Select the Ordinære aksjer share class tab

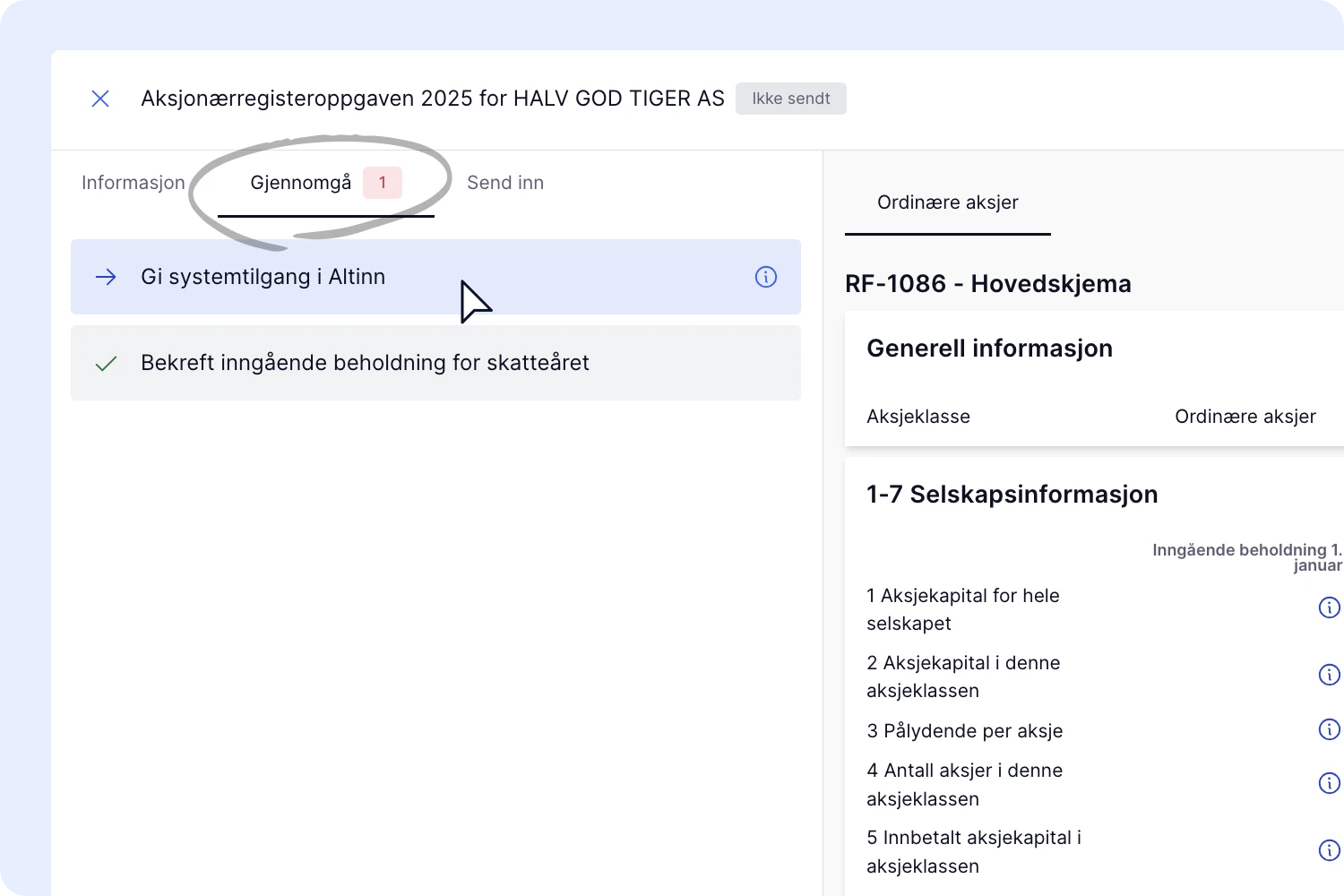tap(947, 202)
